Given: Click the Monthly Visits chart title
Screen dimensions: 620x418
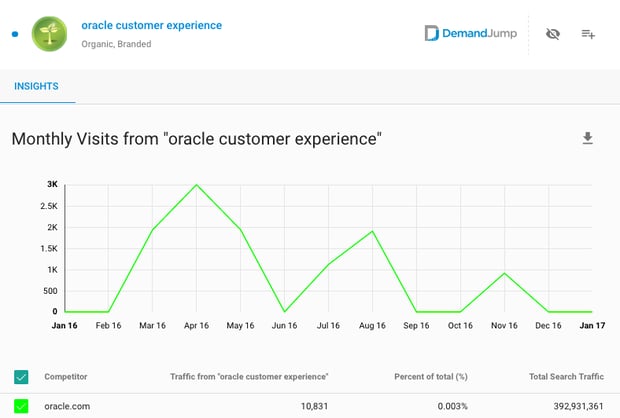Looking at the screenshot, I should click(197, 139).
